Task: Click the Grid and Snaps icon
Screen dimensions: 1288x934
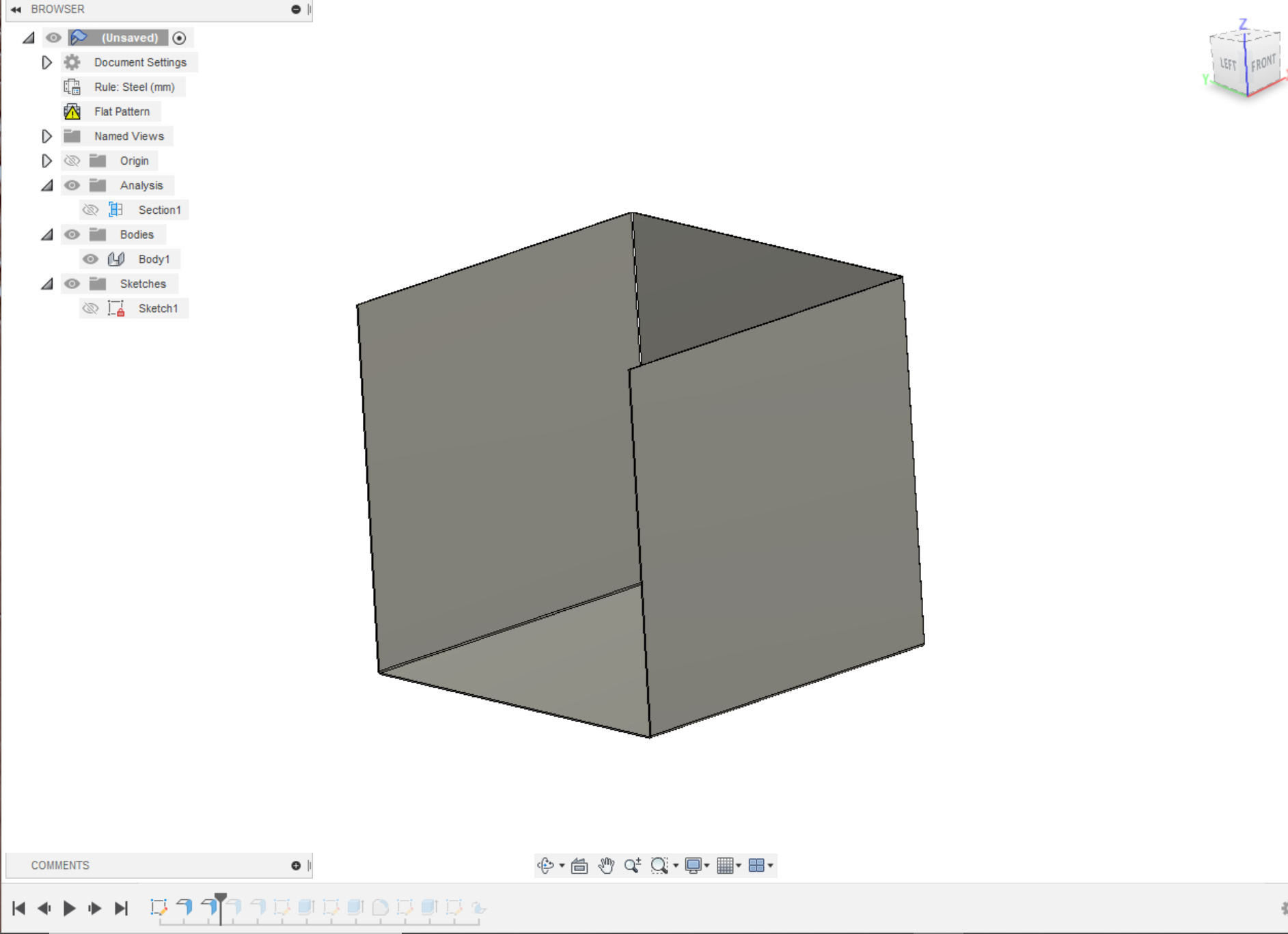Action: pyautogui.click(x=726, y=864)
